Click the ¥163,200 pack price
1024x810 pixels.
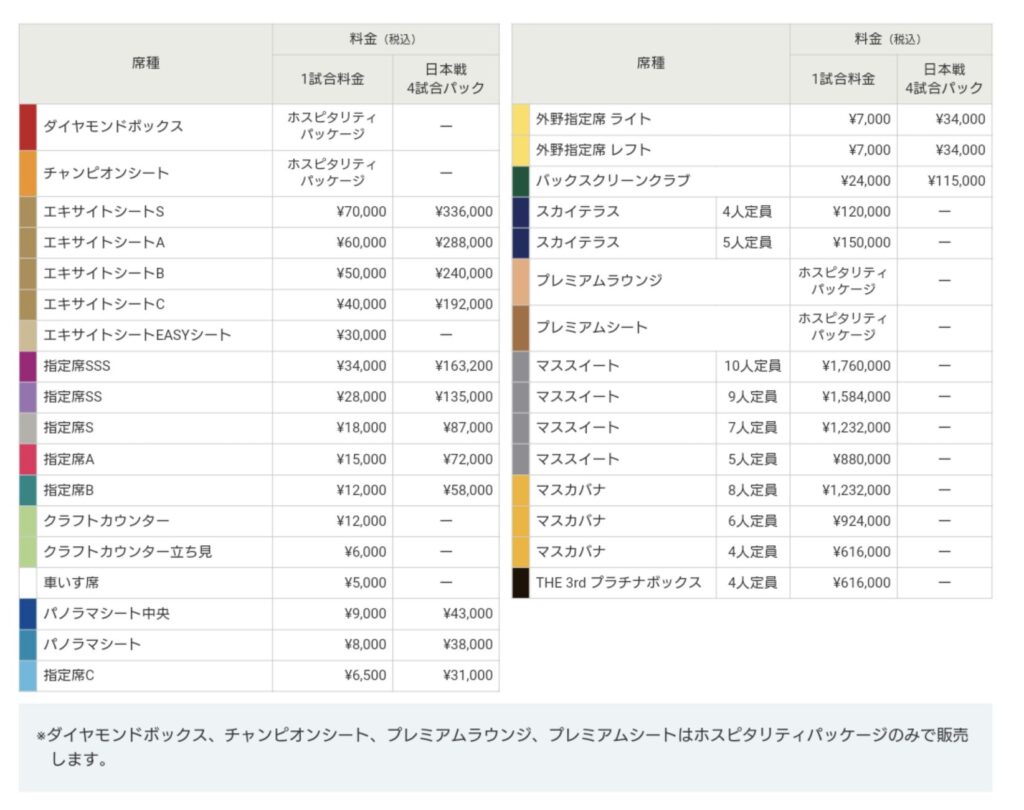[x=464, y=366]
